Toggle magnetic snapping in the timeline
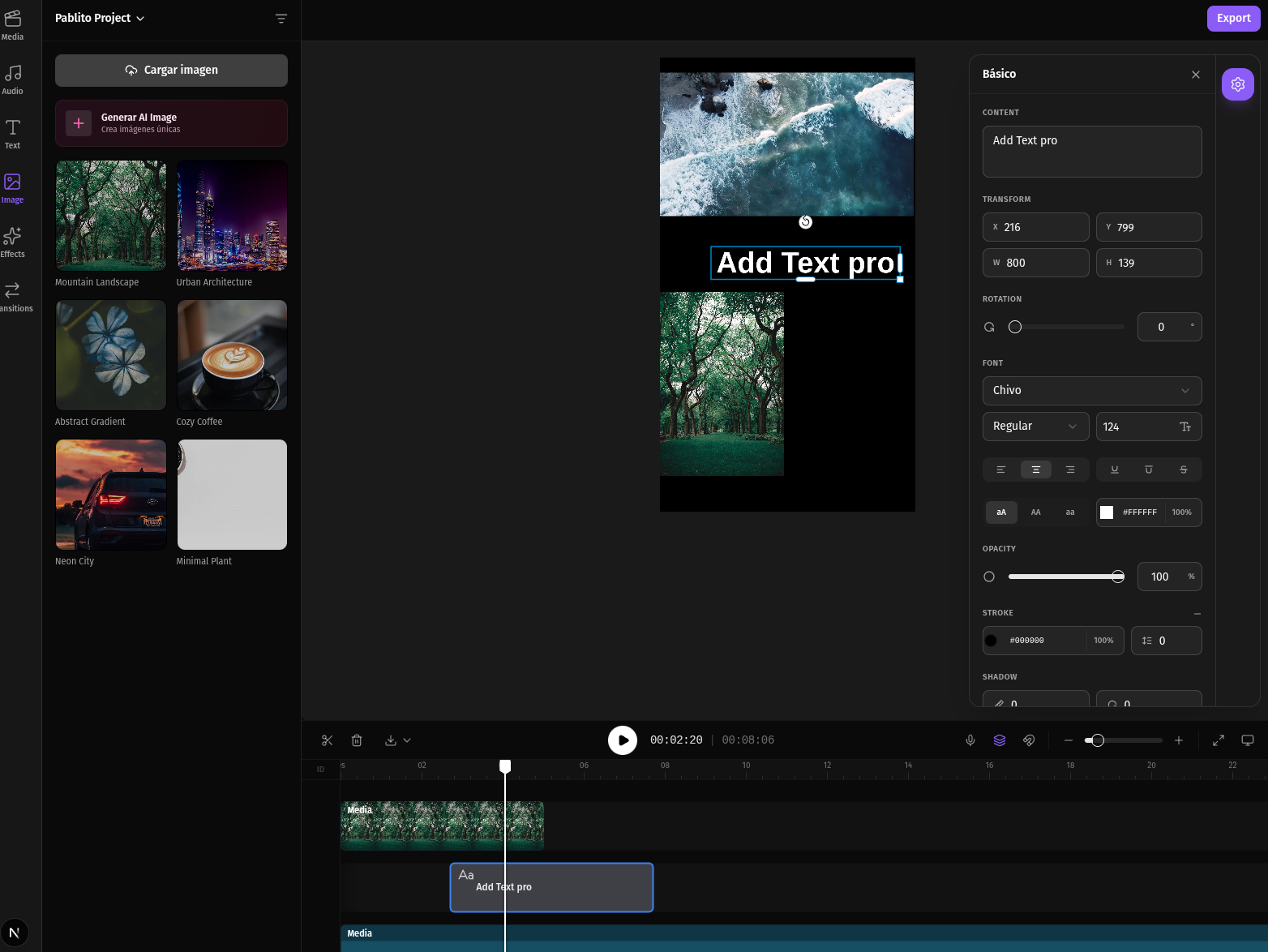This screenshot has height=952, width=1268. (x=1029, y=740)
